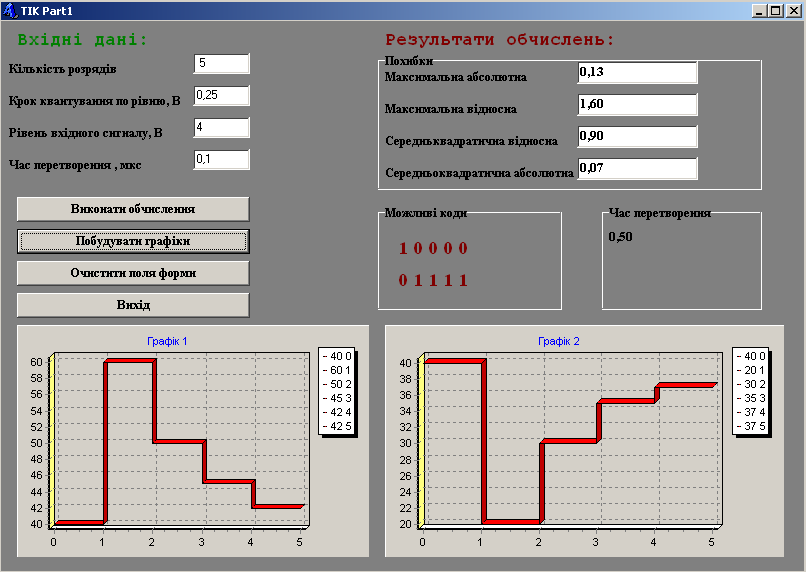Click the input signal level field showing 4
The width and height of the screenshot is (806, 572).
[222, 127]
